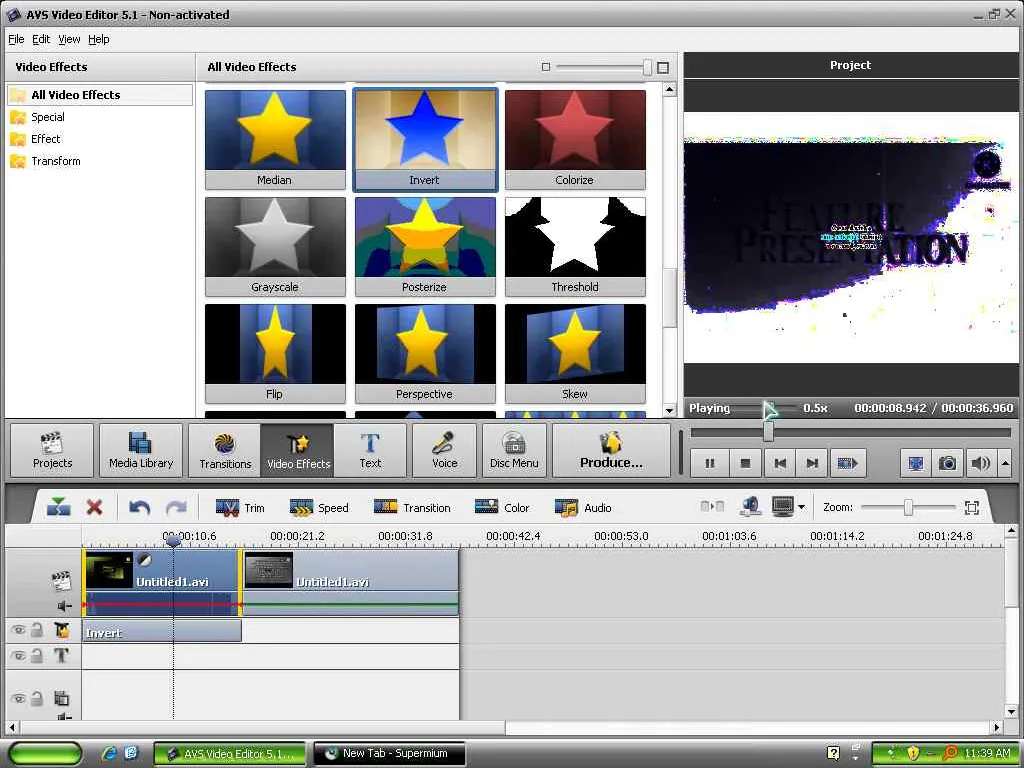Open the Help menu
This screenshot has height=768, width=1024.
click(99, 39)
